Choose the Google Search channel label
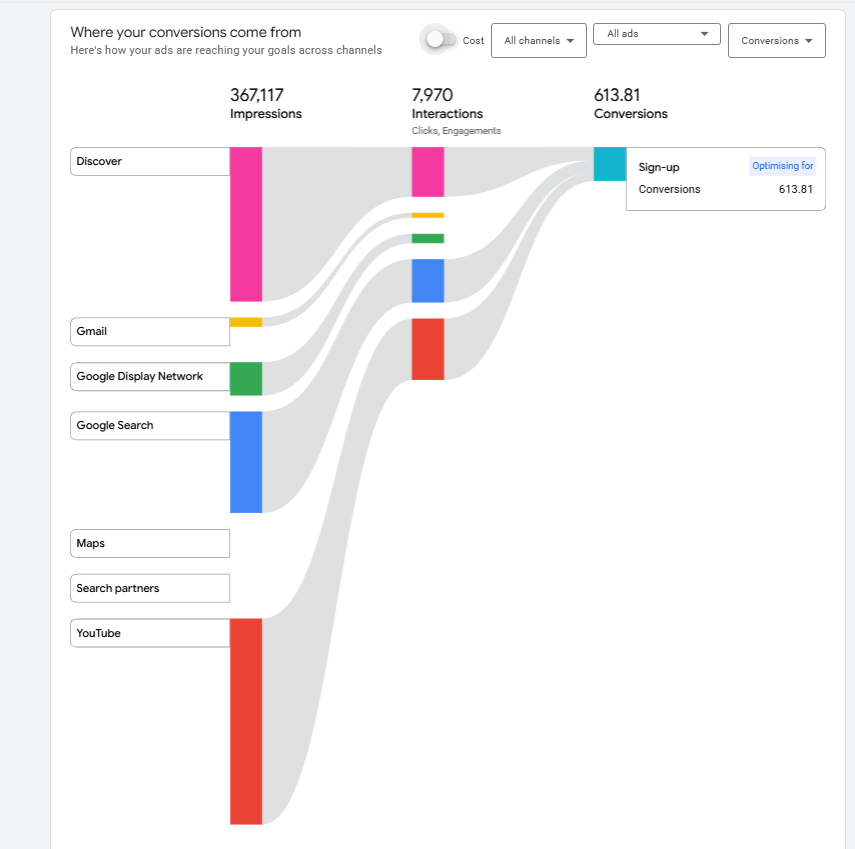This screenshot has width=855, height=849. pos(150,425)
